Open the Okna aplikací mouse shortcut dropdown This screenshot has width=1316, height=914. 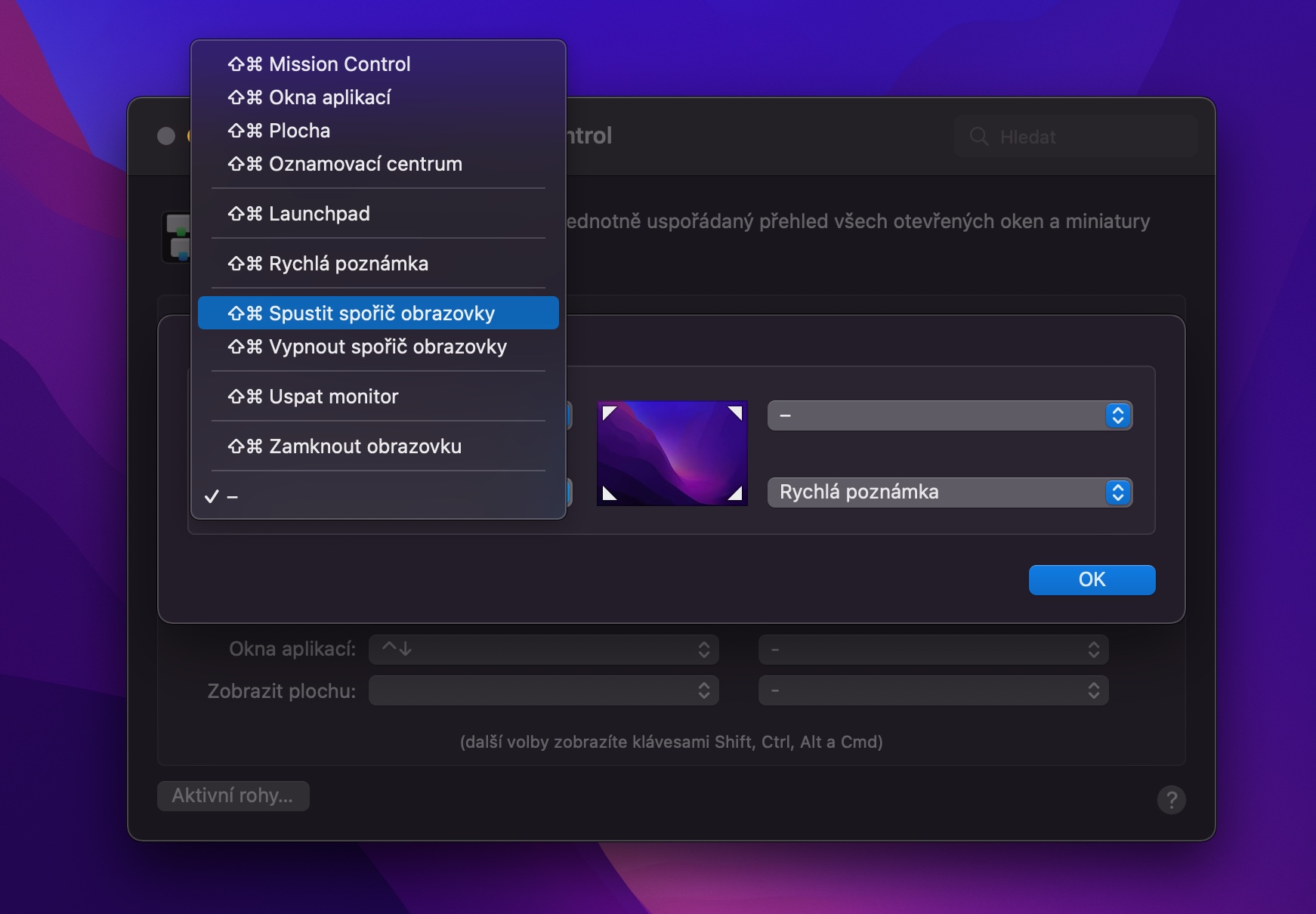pyautogui.click(x=934, y=650)
